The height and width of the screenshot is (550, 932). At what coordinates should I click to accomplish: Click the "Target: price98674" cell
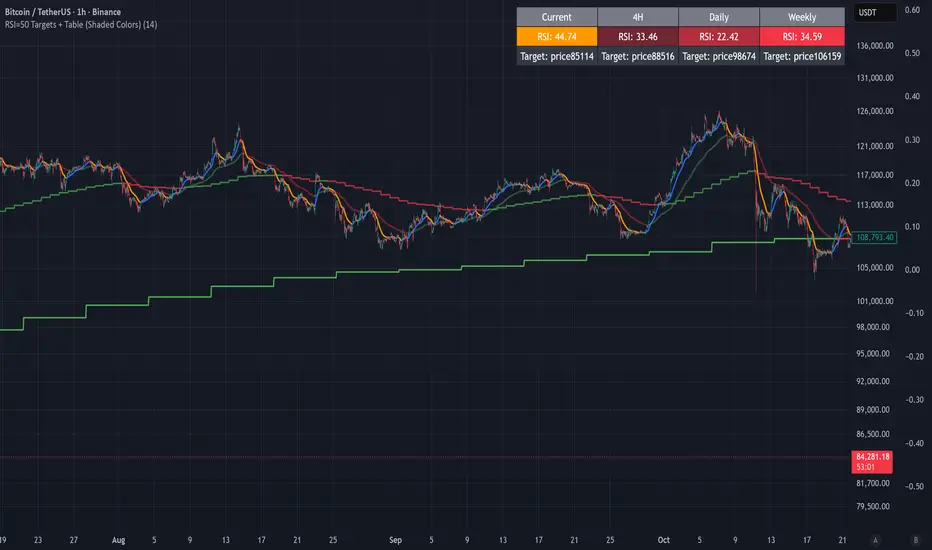pyautogui.click(x=718, y=57)
